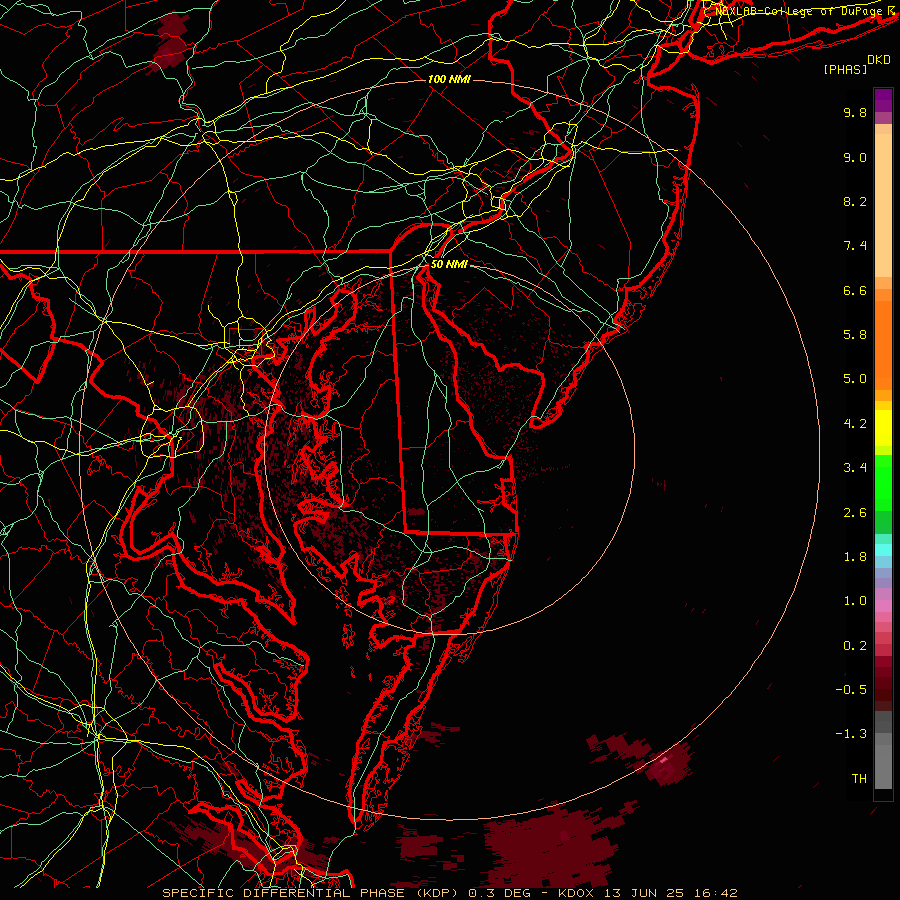
Task: Select the 8.2 legend value
Action: (x=855, y=201)
